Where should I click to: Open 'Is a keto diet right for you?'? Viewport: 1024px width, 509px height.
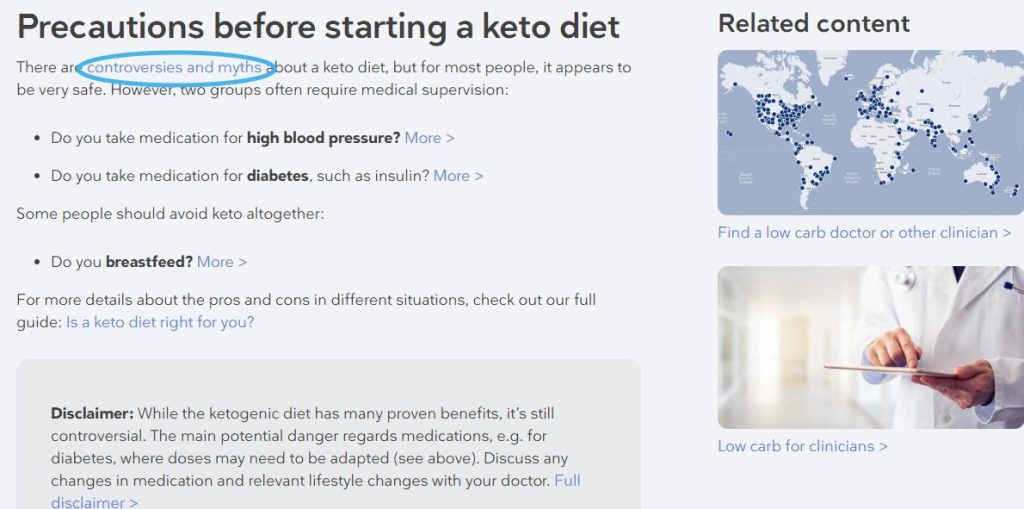160,322
